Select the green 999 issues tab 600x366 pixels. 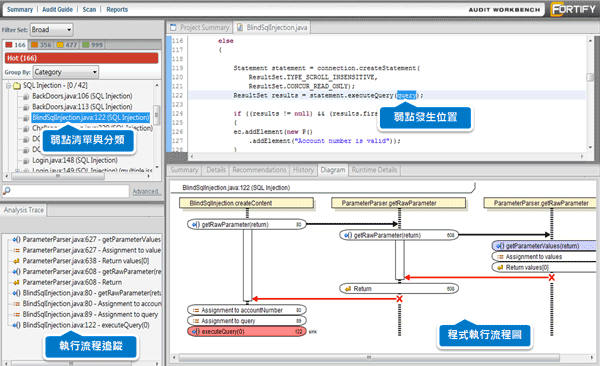93,45
